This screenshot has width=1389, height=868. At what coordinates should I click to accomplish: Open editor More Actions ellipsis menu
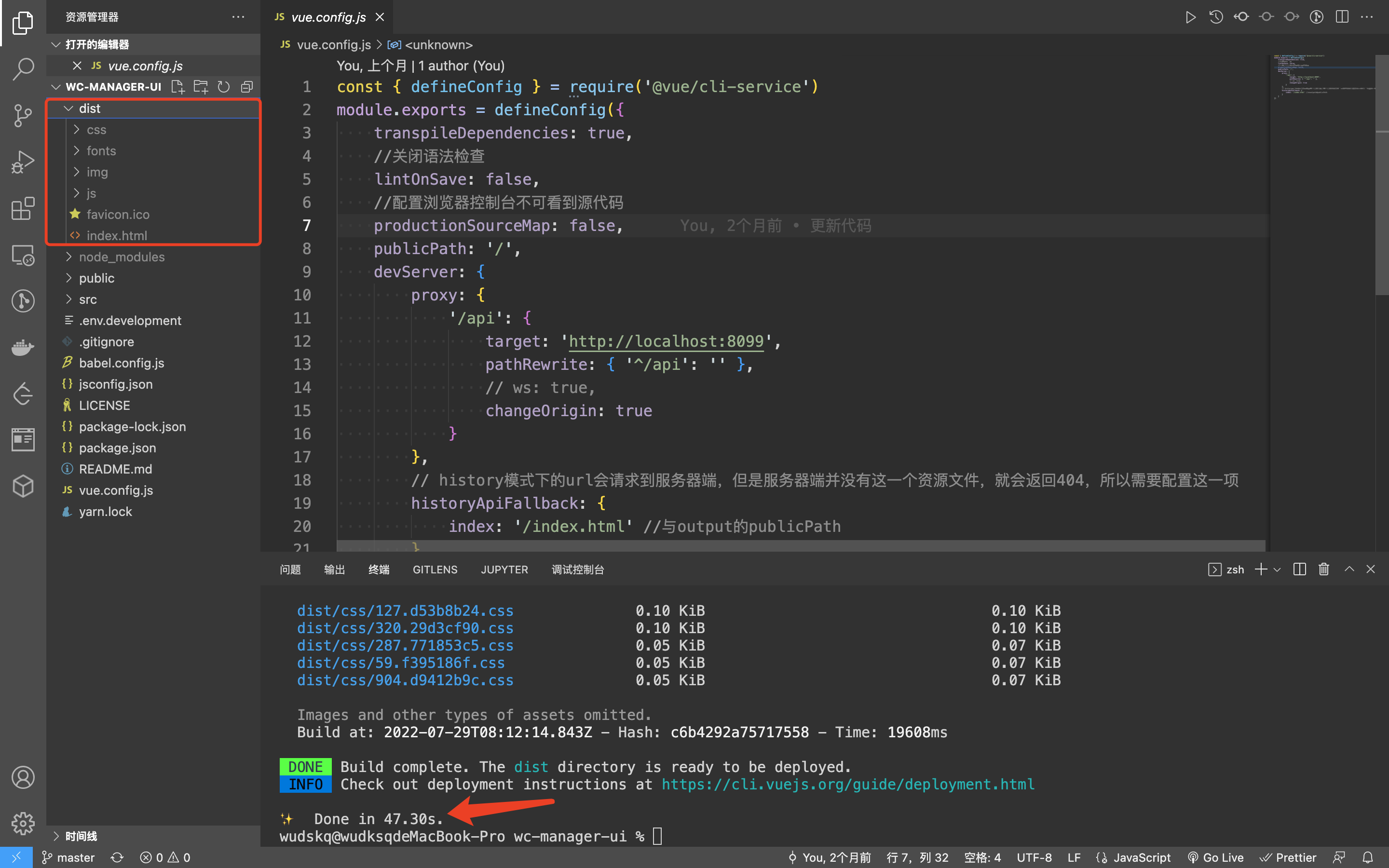(x=1367, y=17)
